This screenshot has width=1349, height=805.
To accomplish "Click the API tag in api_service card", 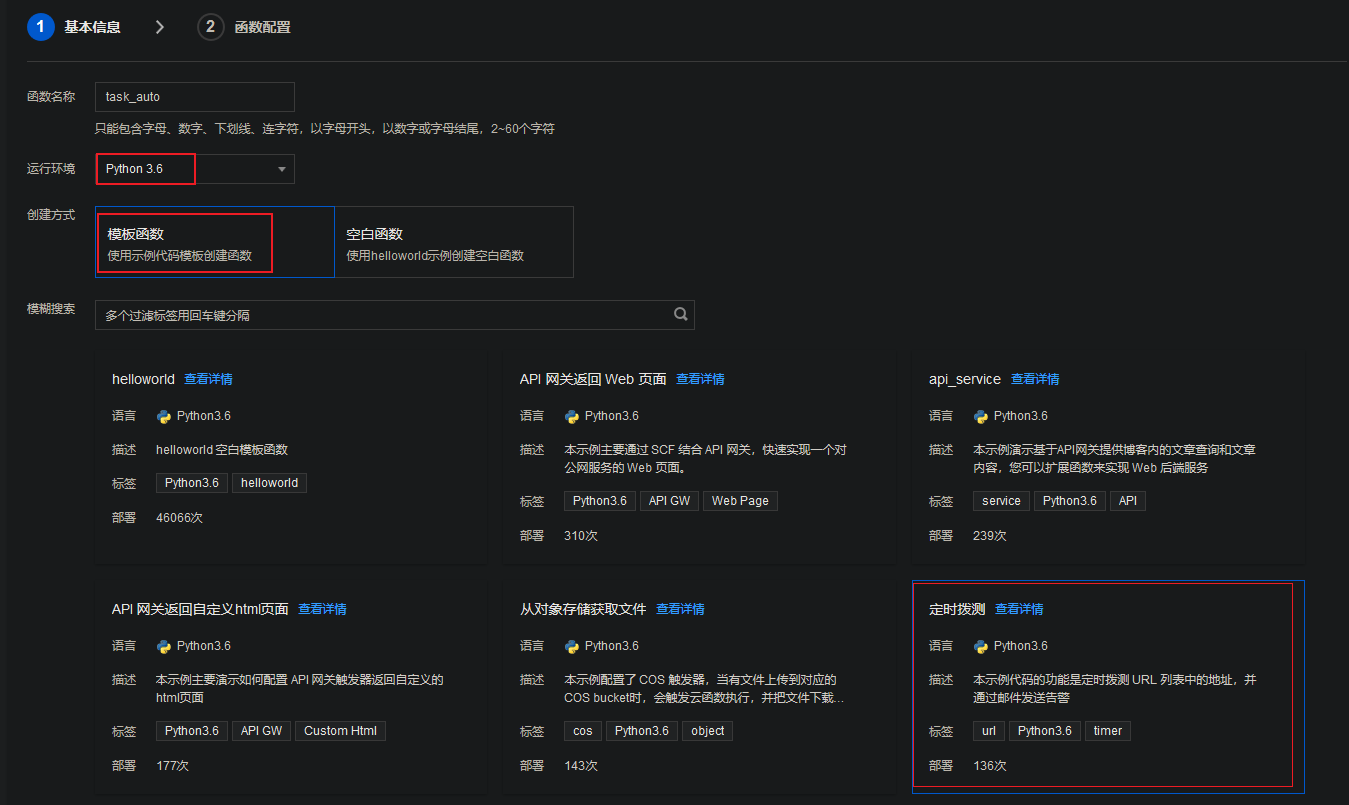I will point(1128,501).
